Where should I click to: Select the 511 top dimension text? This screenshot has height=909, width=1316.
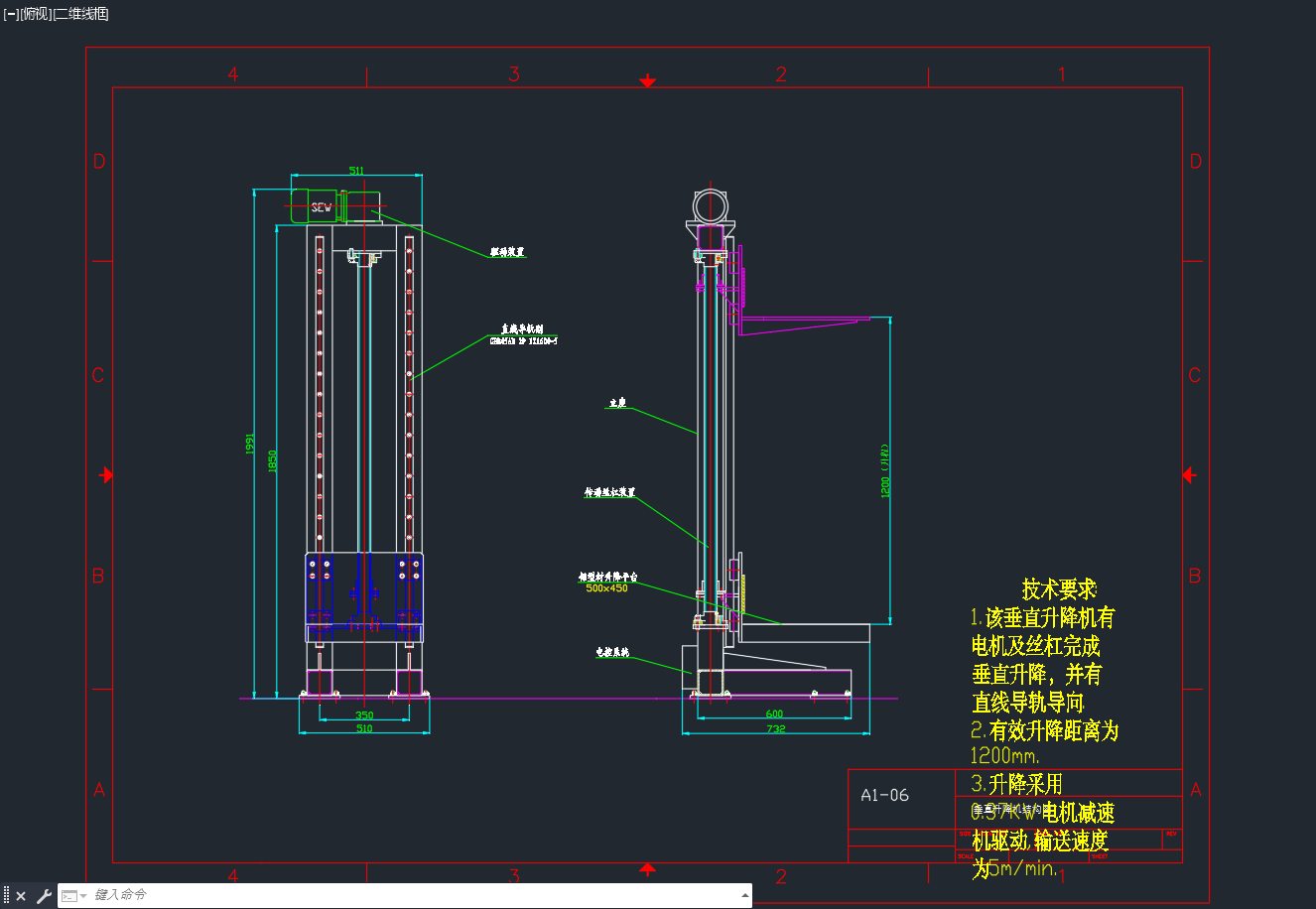click(356, 171)
